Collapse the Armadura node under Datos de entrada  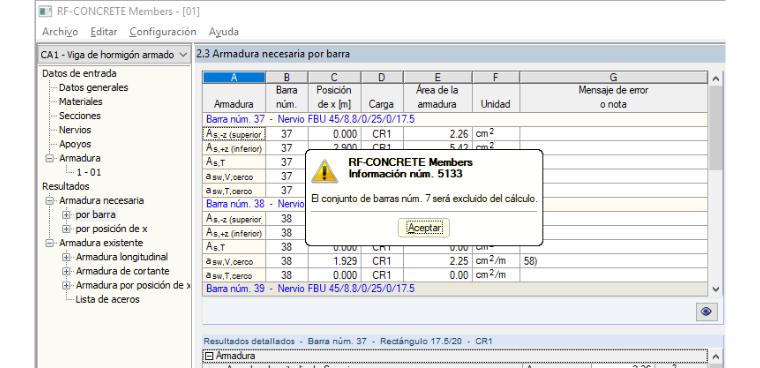pos(49,158)
